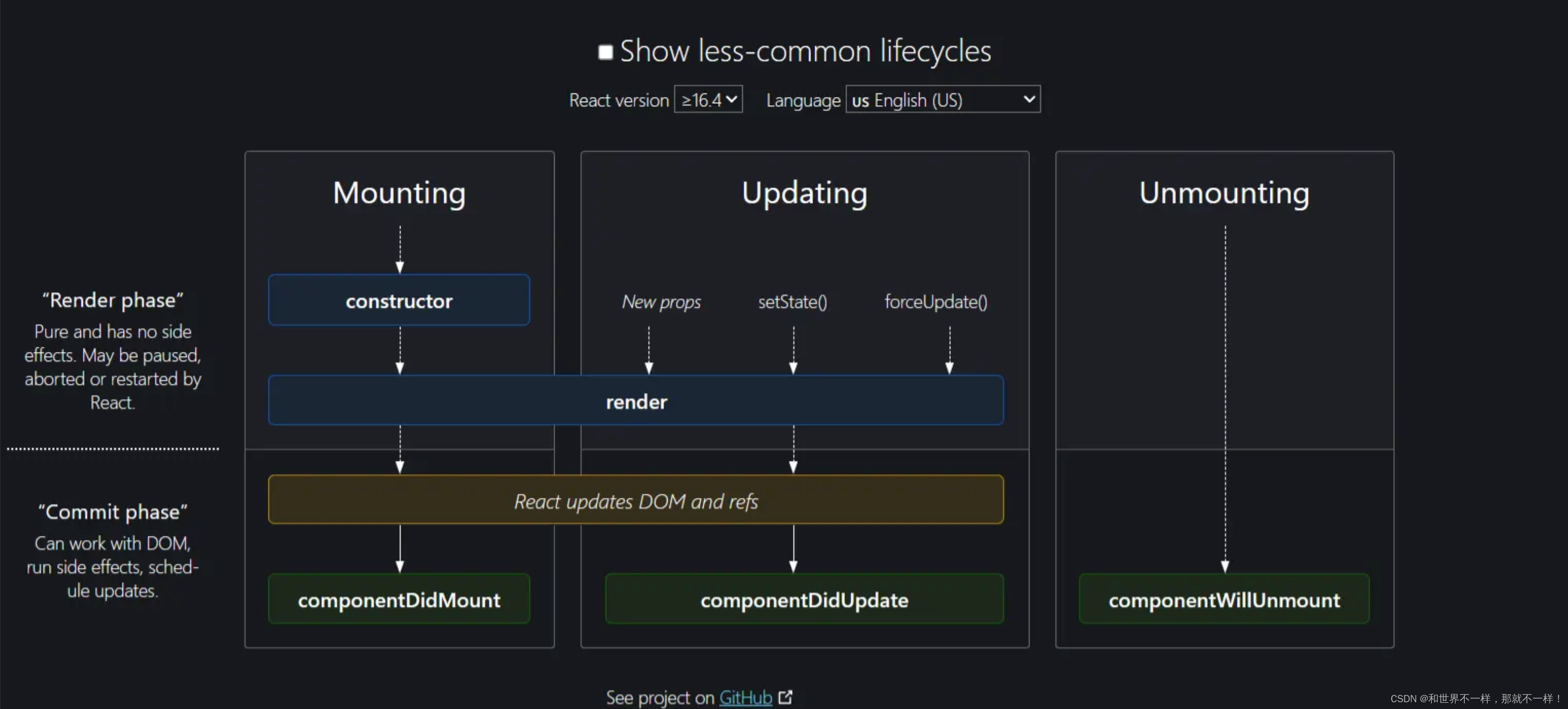This screenshot has width=1568, height=709.
Task: Open the React version dropdown
Action: pos(708,99)
